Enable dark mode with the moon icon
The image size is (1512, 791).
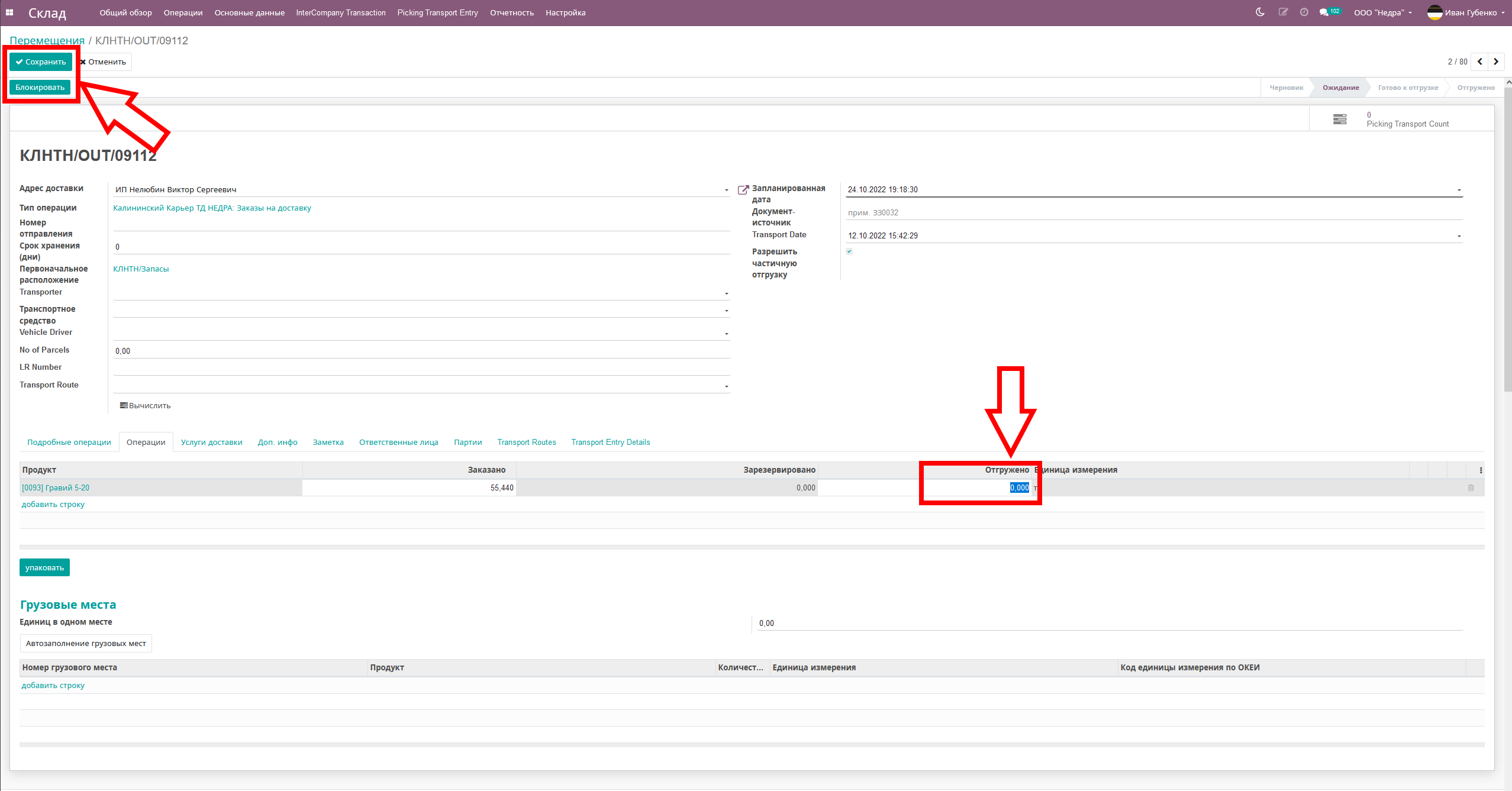point(1259,12)
